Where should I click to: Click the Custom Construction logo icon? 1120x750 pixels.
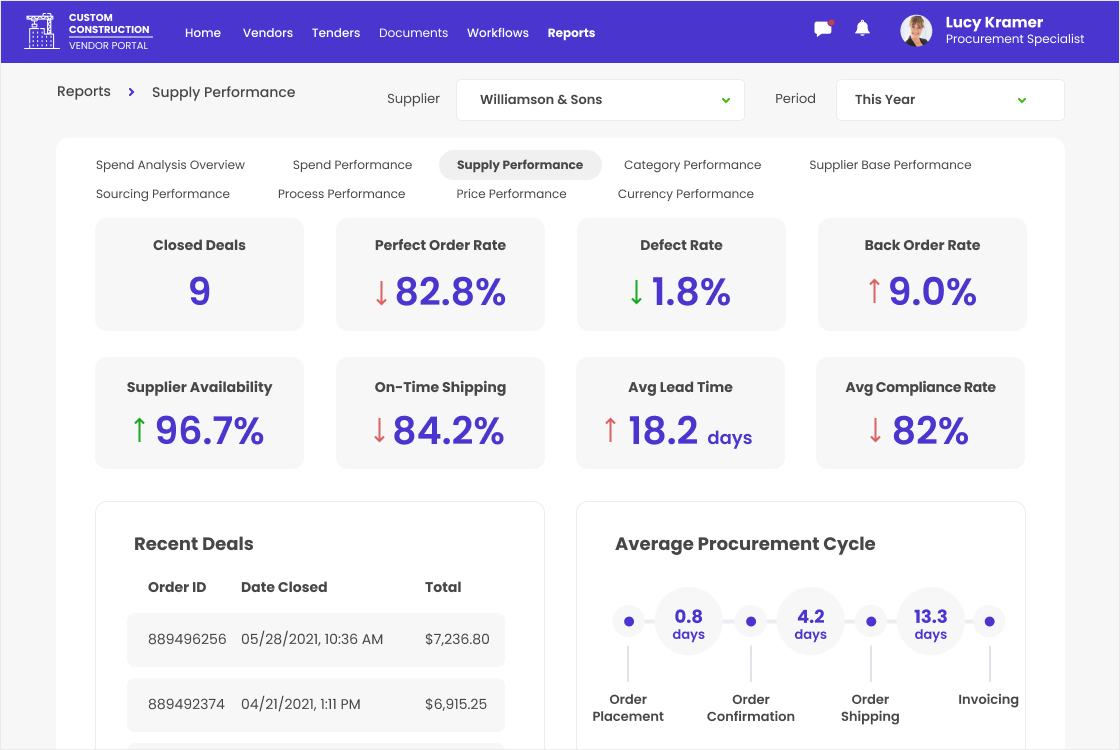tap(42, 32)
